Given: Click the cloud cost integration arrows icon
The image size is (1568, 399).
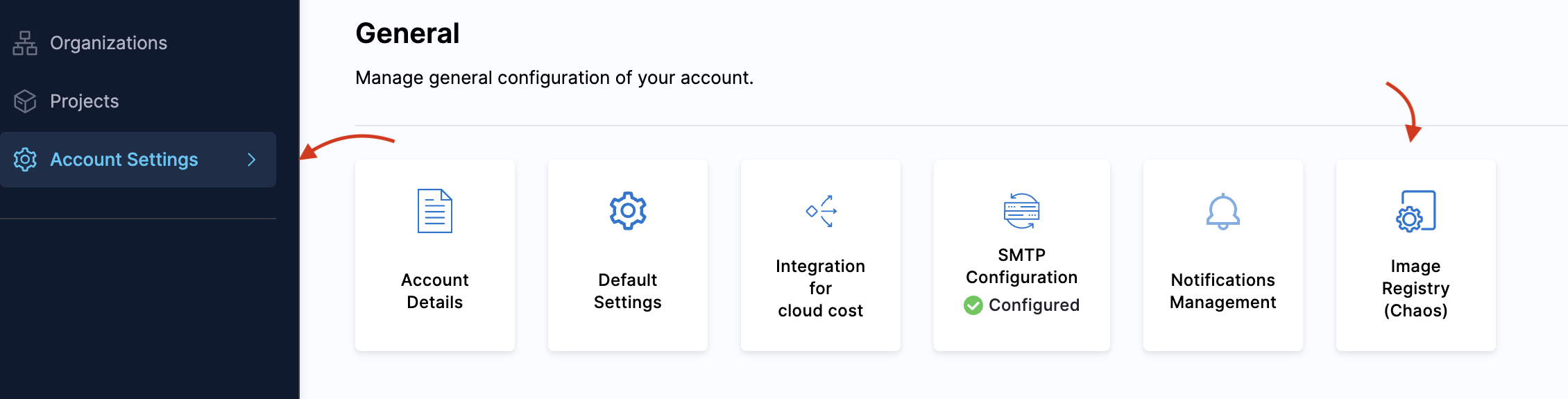Looking at the screenshot, I should tap(821, 211).
